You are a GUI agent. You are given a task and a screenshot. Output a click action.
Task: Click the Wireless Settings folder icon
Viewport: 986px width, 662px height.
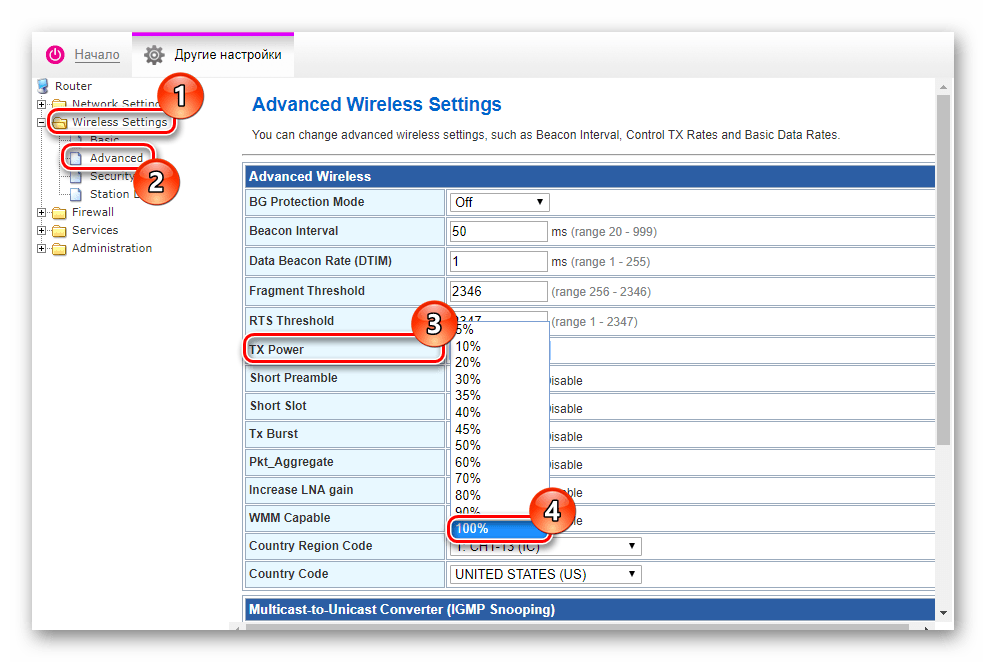pyautogui.click(x=60, y=122)
